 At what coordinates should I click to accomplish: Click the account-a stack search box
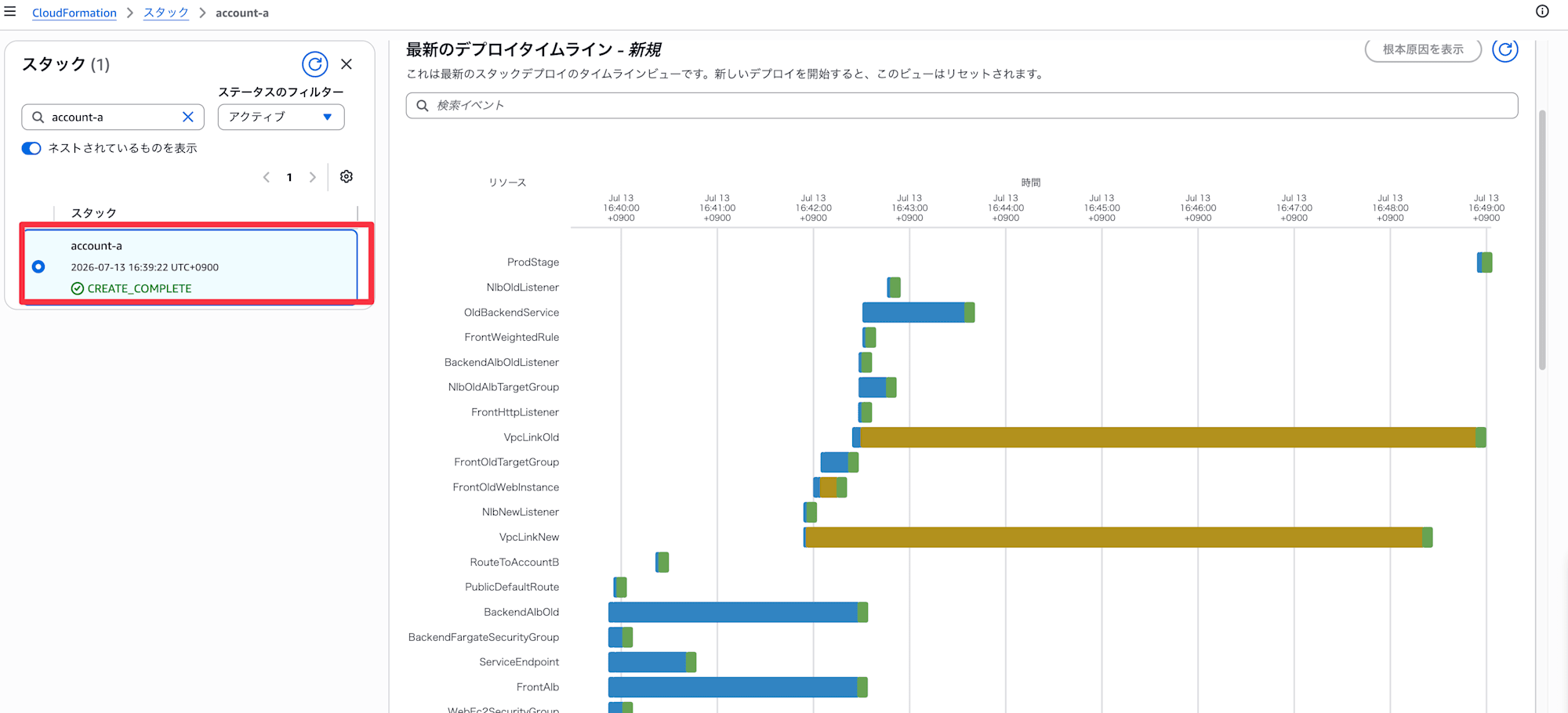tap(113, 117)
